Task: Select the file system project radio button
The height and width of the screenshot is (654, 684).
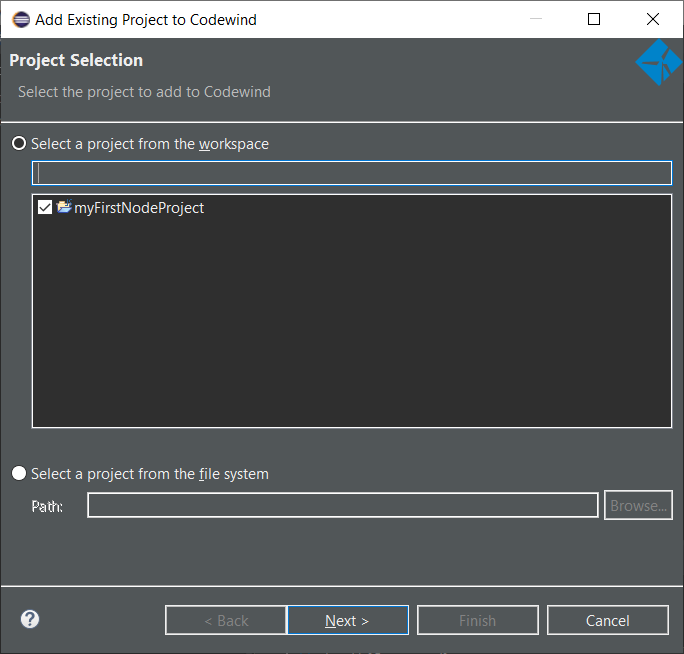Action: click(19, 473)
